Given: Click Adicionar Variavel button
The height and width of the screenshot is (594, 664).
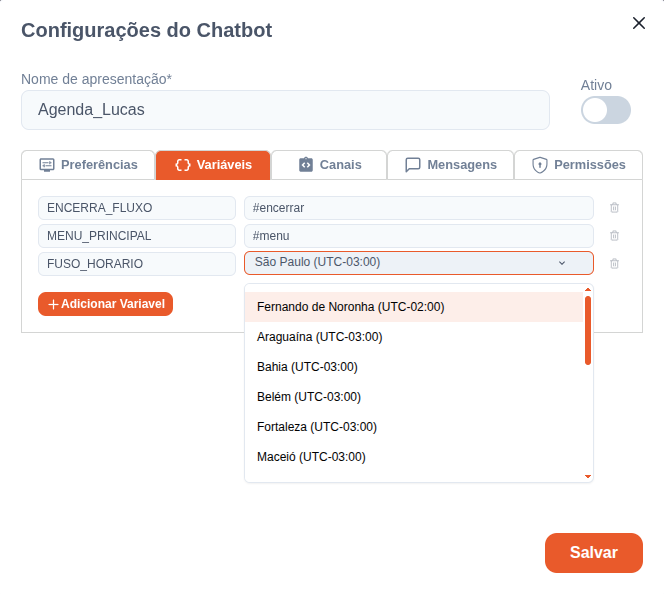Looking at the screenshot, I should 105,304.
